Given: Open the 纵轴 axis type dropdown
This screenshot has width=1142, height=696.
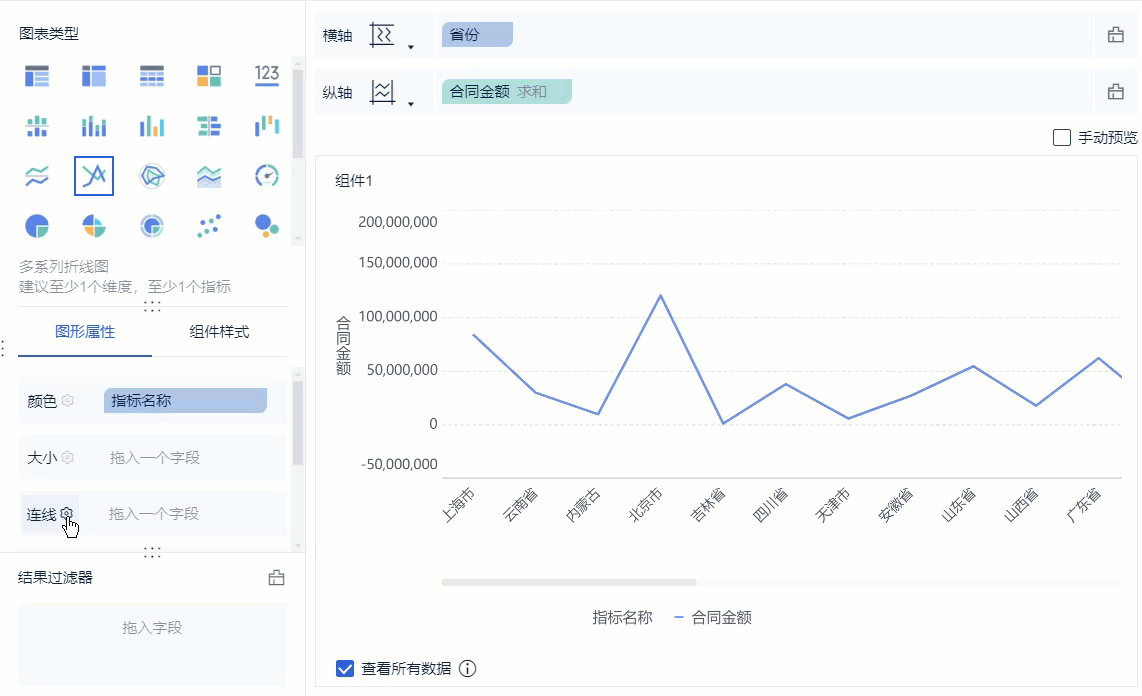Looking at the screenshot, I should [x=410, y=102].
